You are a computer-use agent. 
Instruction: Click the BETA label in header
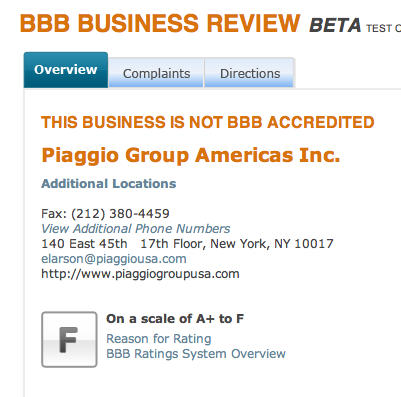[335, 26]
